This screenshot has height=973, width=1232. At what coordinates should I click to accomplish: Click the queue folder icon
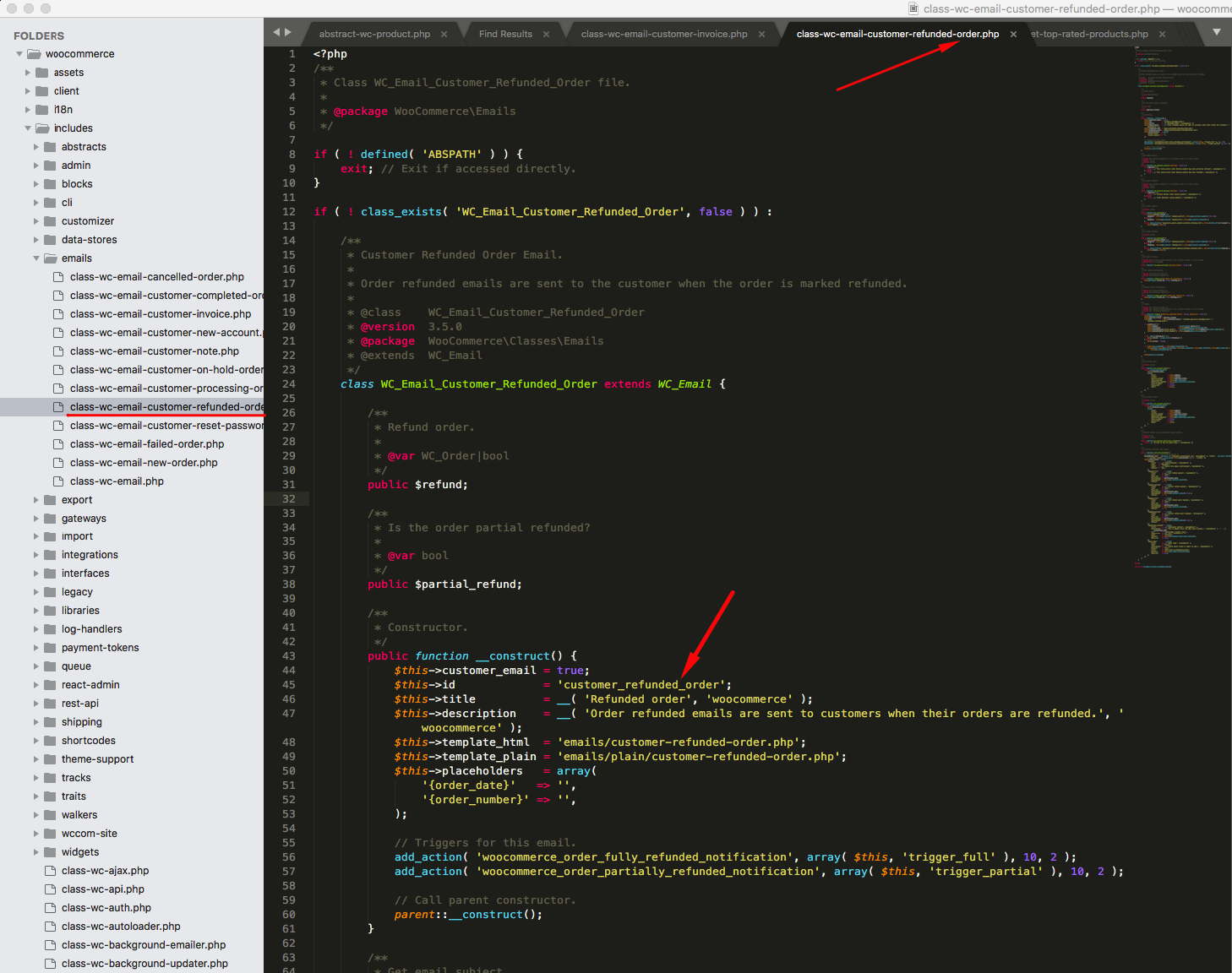(x=50, y=666)
